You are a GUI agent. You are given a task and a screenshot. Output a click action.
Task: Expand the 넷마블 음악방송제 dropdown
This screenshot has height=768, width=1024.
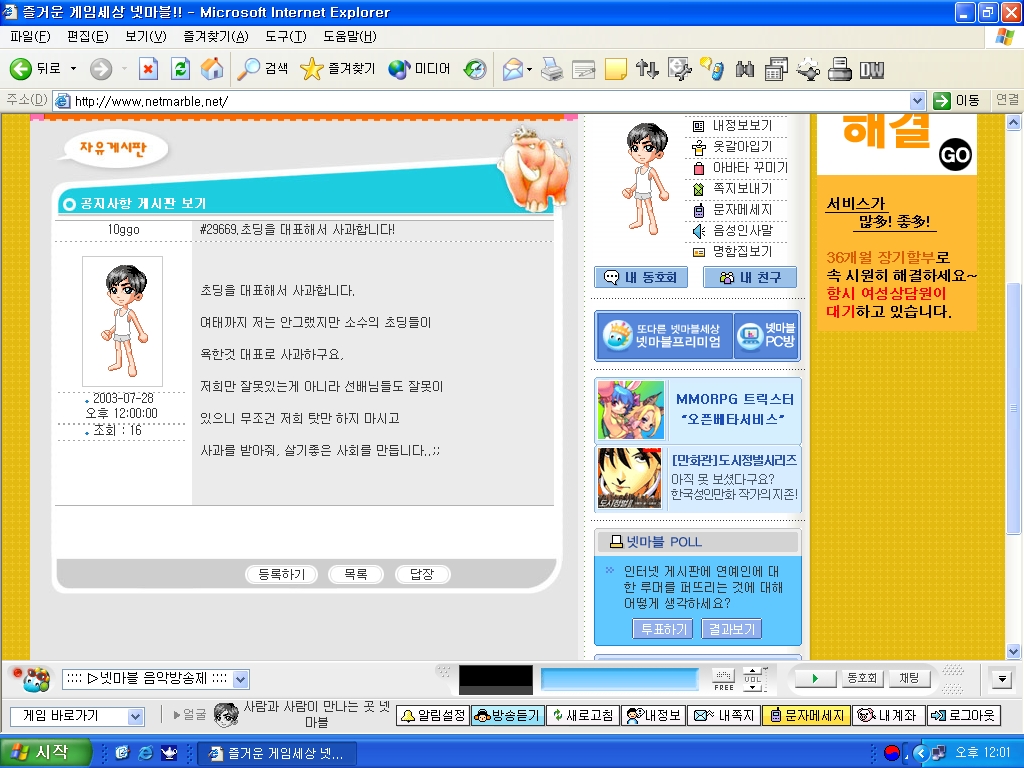click(x=240, y=679)
